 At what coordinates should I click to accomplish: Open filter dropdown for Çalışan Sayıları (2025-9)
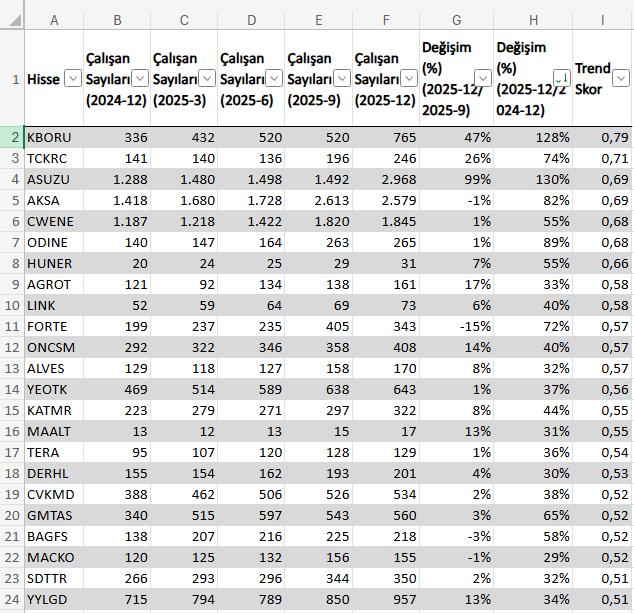click(342, 78)
